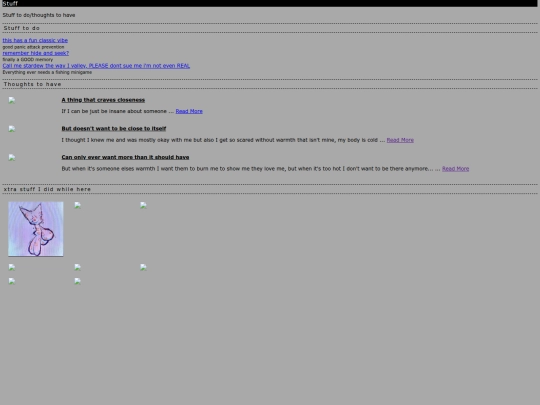Click "Everything ever needs a fishing minigame" caption
540x405 pixels.
click(47, 72)
